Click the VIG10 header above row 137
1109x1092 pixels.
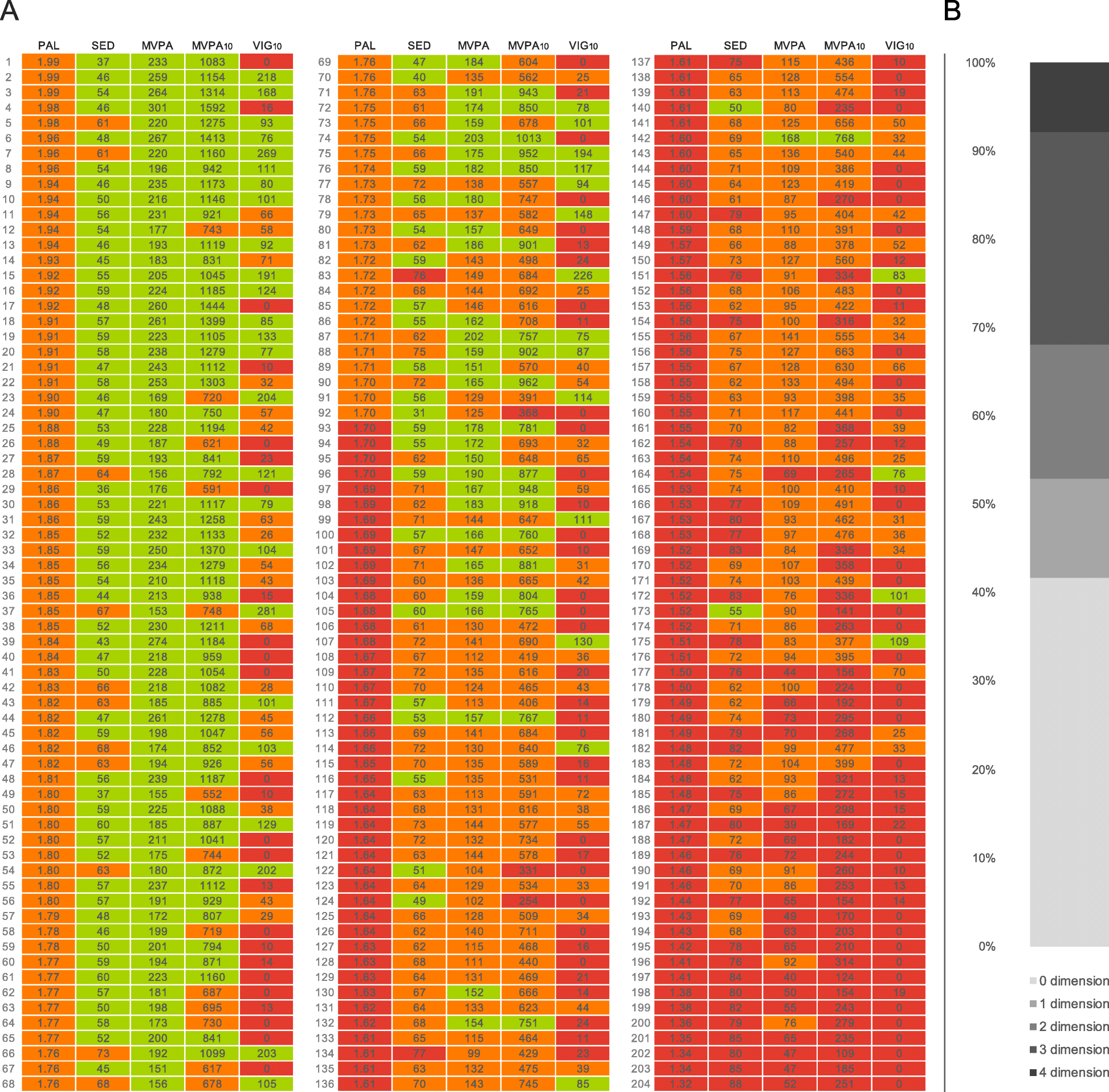pyautogui.click(x=899, y=46)
